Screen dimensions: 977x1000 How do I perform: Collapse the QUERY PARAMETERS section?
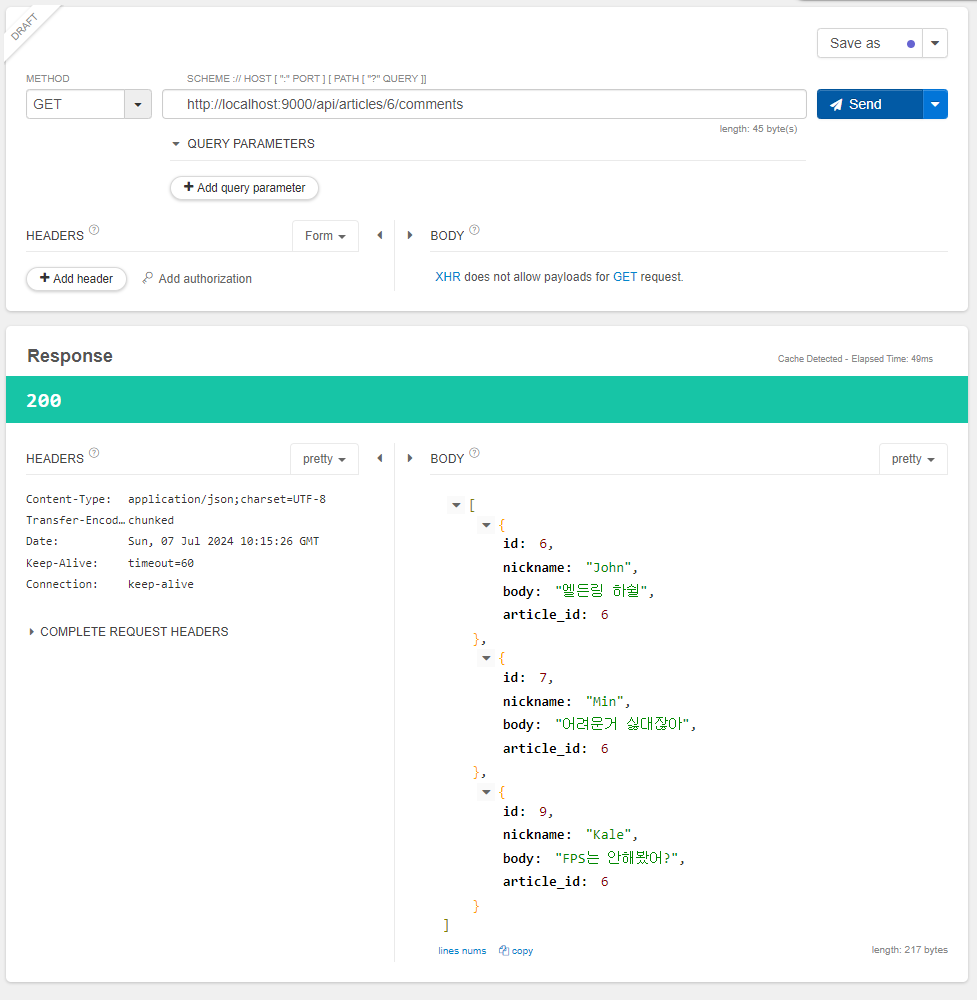click(176, 144)
